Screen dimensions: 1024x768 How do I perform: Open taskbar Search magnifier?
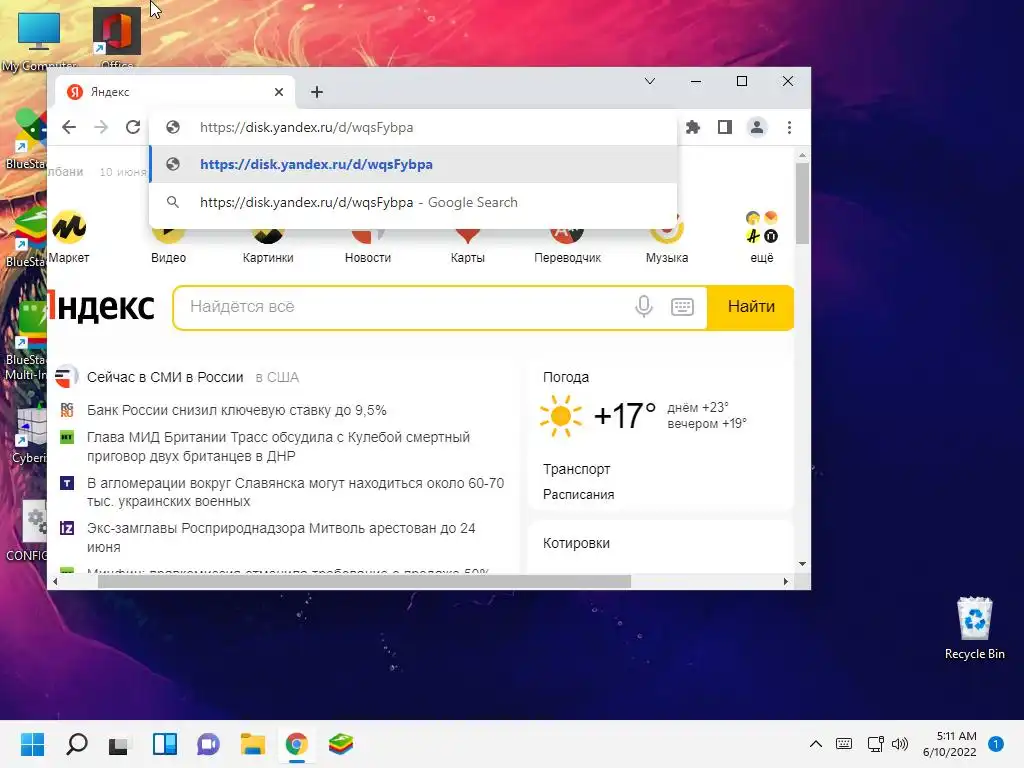[77, 744]
